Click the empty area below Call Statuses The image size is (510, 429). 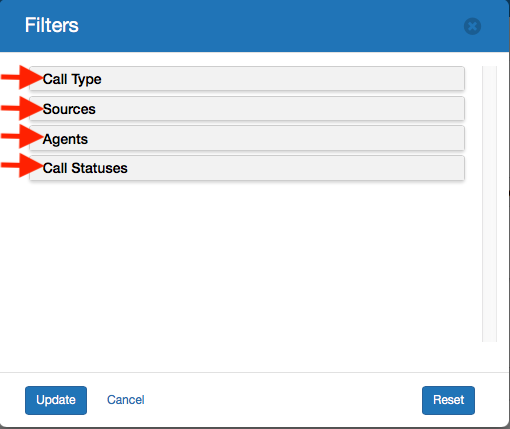click(247, 262)
